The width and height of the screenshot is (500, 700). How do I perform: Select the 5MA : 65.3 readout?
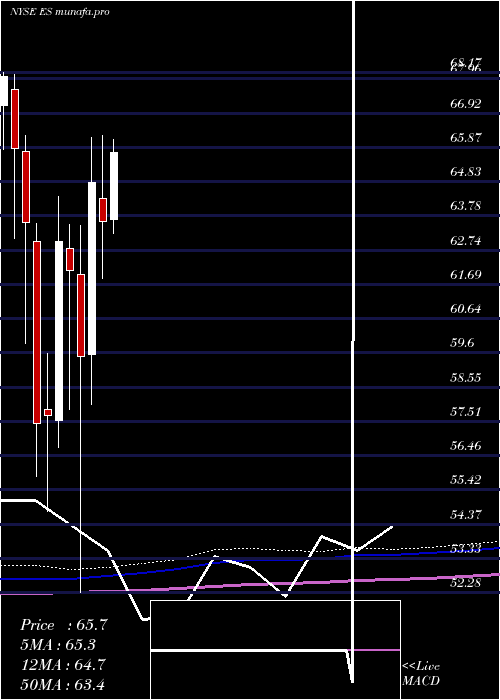(58, 645)
